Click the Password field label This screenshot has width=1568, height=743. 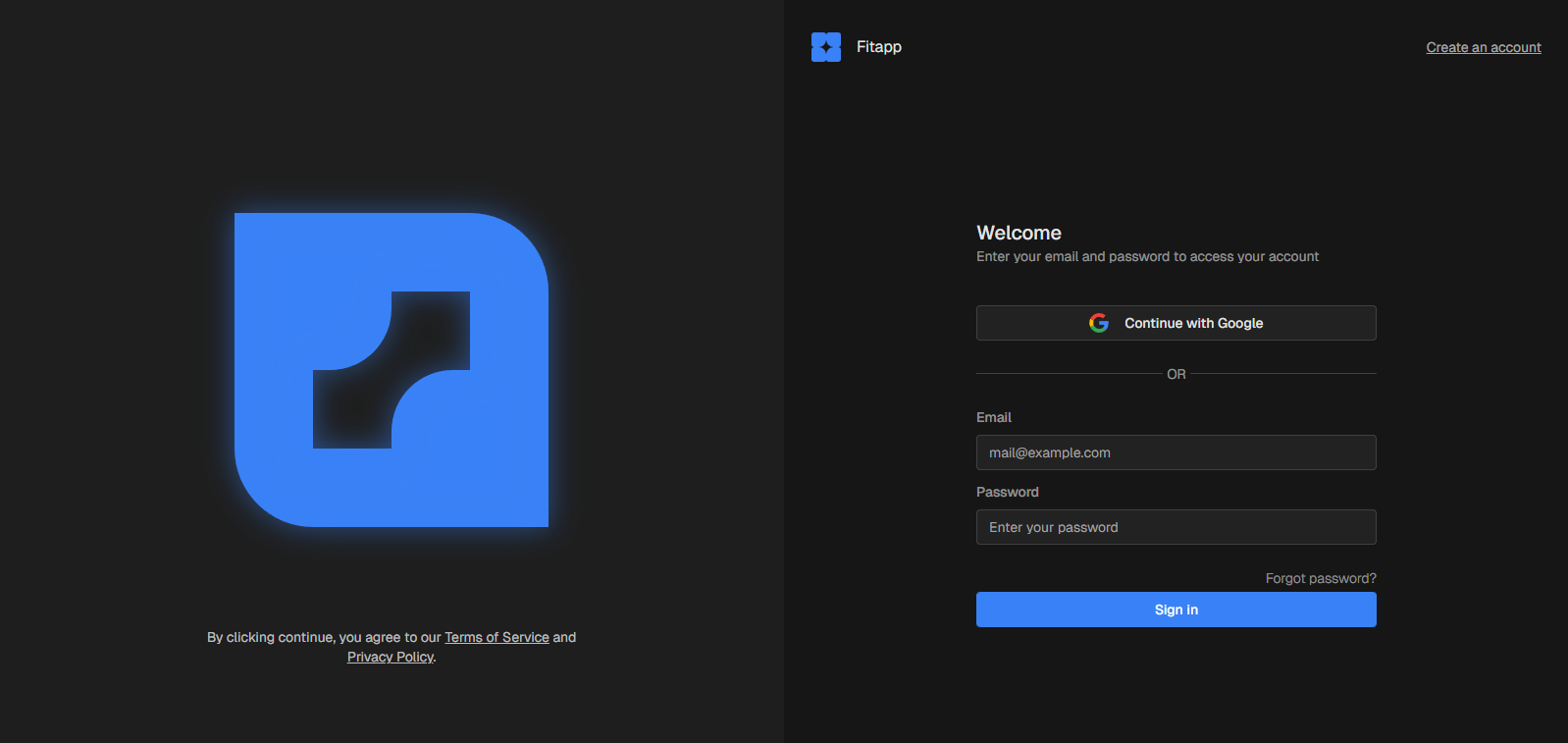tap(1007, 492)
